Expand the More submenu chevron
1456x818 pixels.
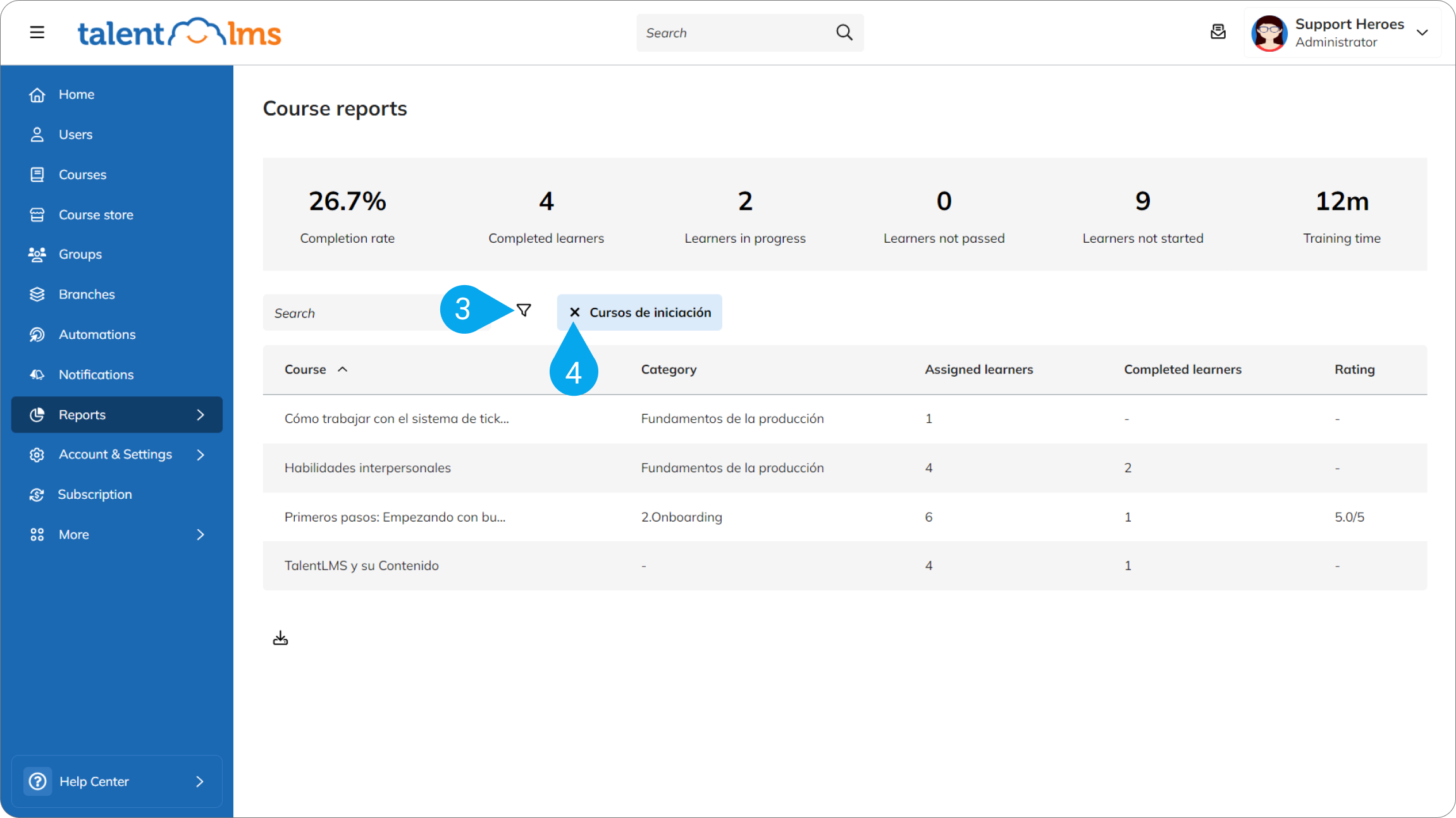(x=201, y=535)
